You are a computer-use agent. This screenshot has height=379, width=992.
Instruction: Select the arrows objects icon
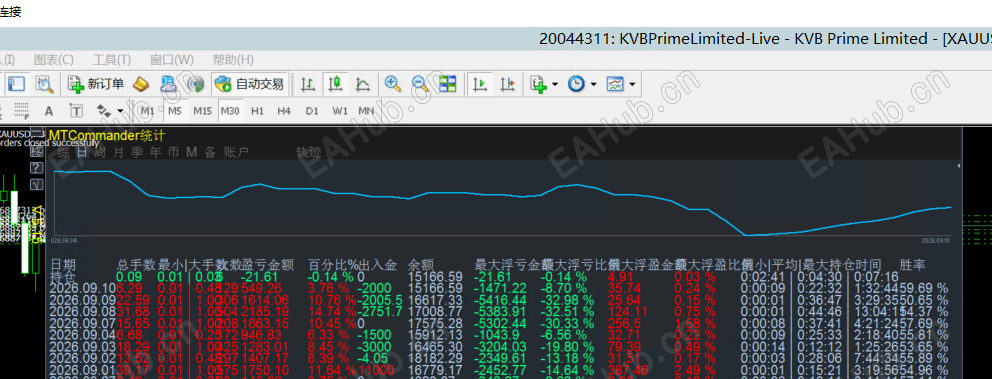pos(103,111)
